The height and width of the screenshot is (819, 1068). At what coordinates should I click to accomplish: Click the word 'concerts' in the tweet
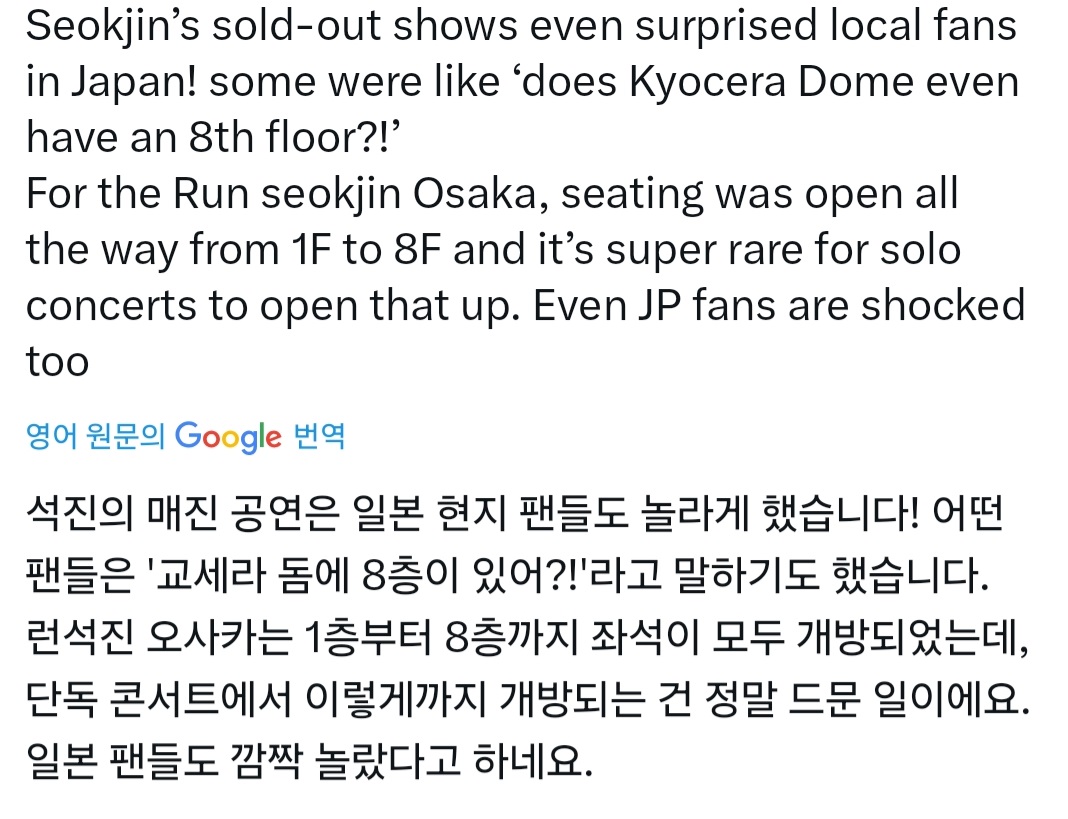pos(110,306)
